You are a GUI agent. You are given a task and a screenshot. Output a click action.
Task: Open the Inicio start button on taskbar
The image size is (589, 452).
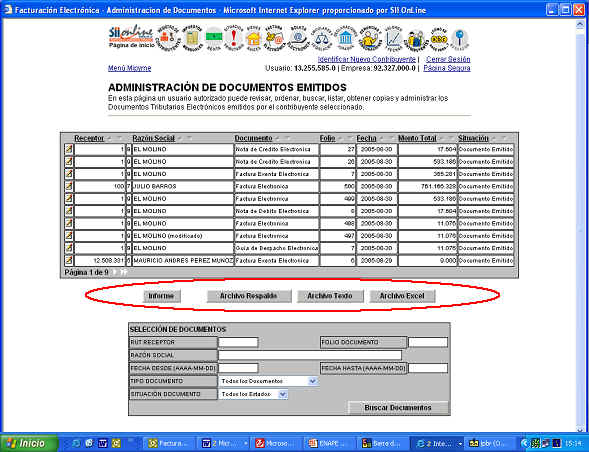(29, 443)
